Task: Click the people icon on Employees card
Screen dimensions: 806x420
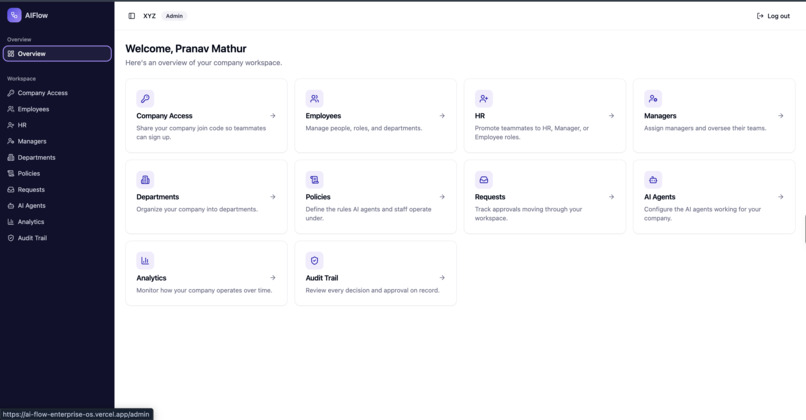Action: point(314,98)
